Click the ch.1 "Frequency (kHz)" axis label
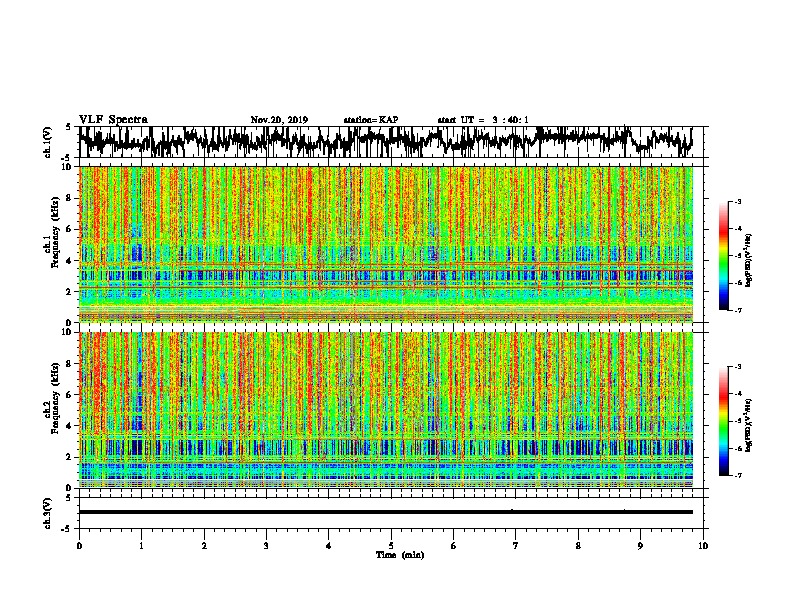The image size is (792, 612). (56, 232)
